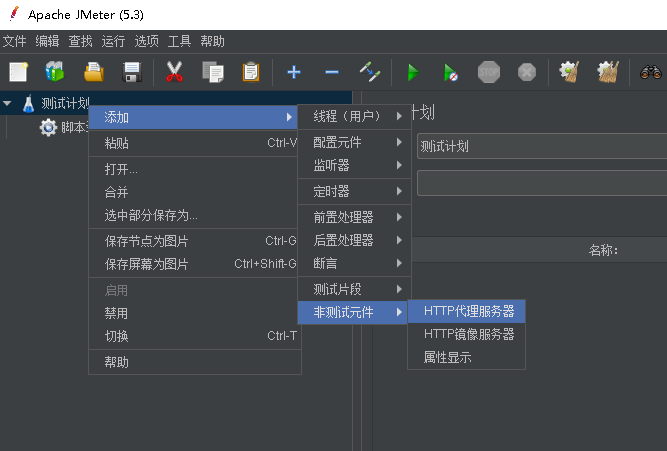Screen dimensions: 667x451
Task: Expand 线程（用户） submenu
Action: click(354, 116)
